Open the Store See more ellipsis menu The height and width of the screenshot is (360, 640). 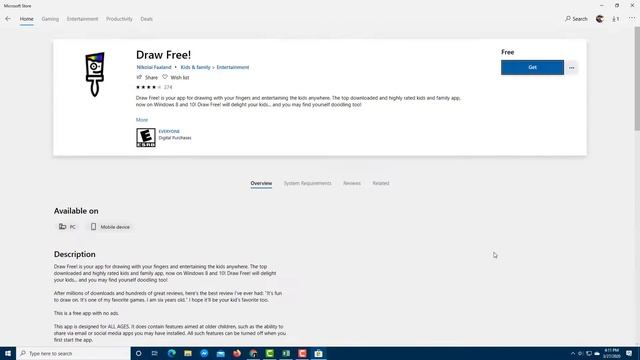[x=632, y=18]
